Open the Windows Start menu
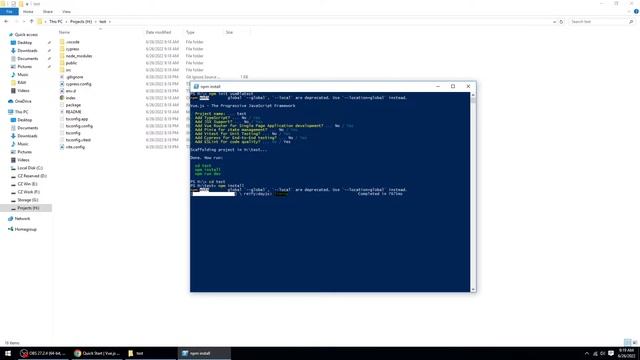Screen dimensions: 640x360 8,353
